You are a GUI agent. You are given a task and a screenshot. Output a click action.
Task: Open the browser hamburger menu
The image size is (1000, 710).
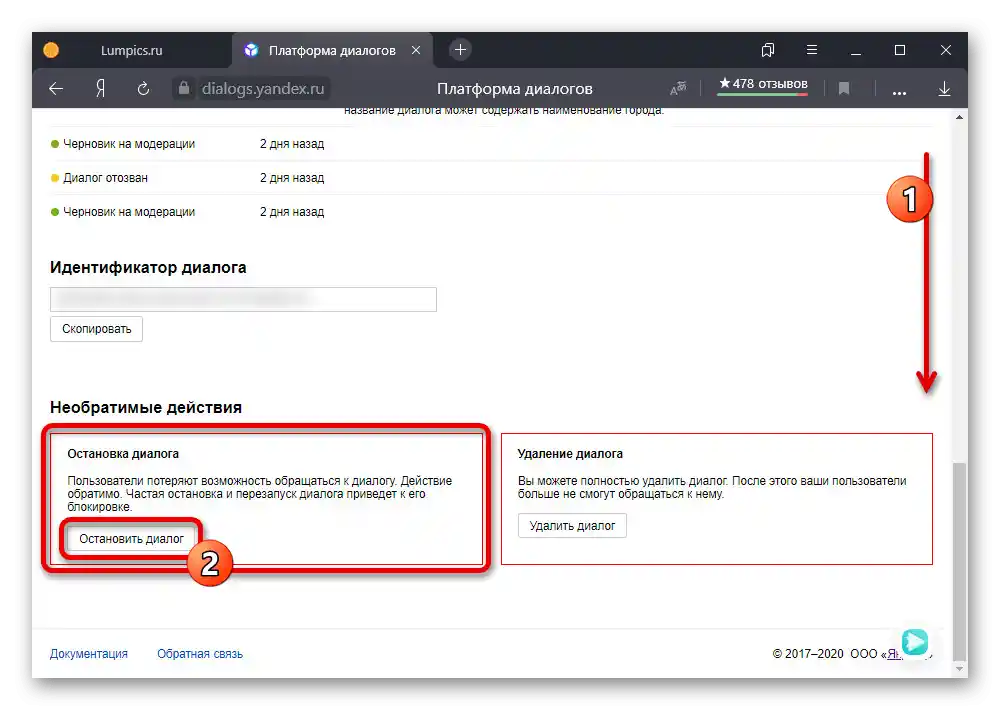[812, 50]
